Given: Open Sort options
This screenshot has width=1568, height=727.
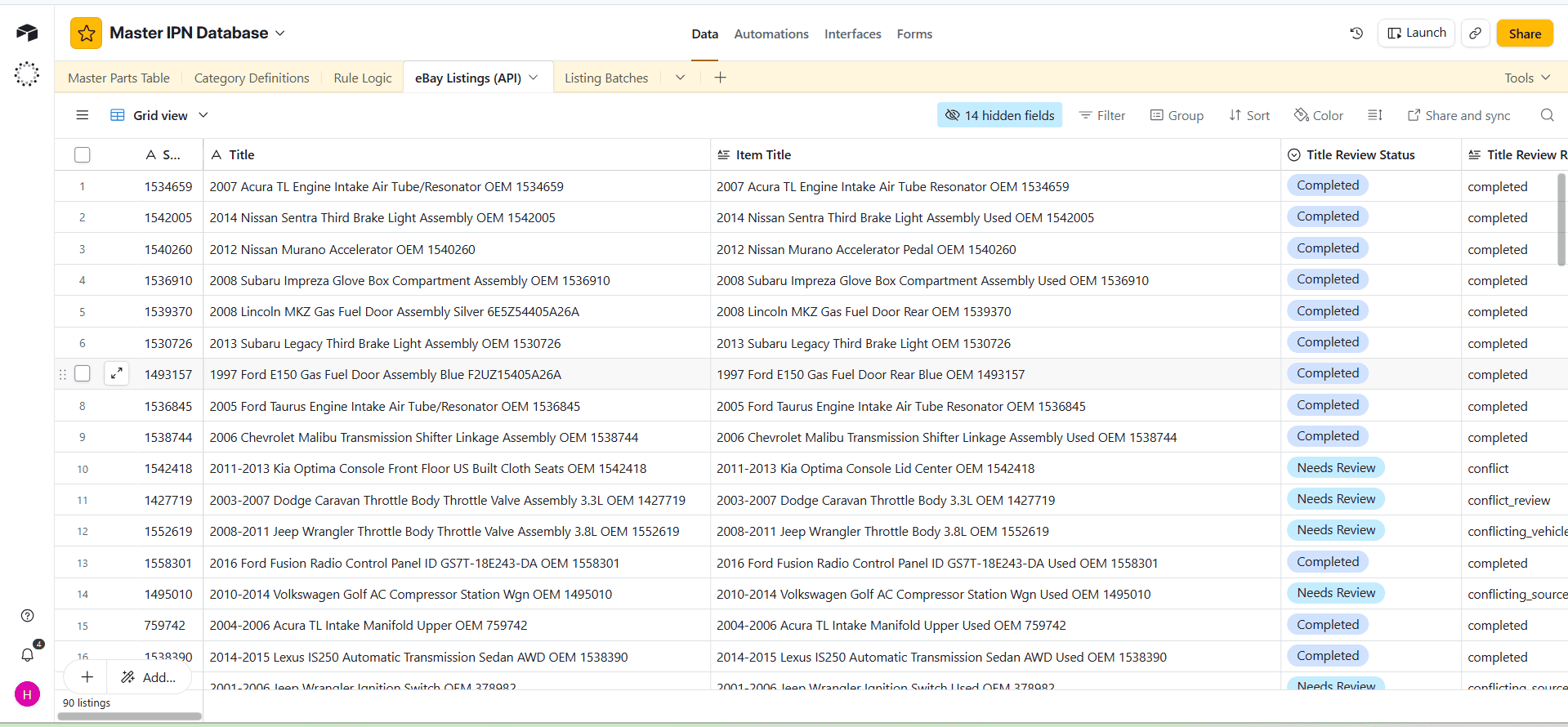Looking at the screenshot, I should (x=1249, y=115).
